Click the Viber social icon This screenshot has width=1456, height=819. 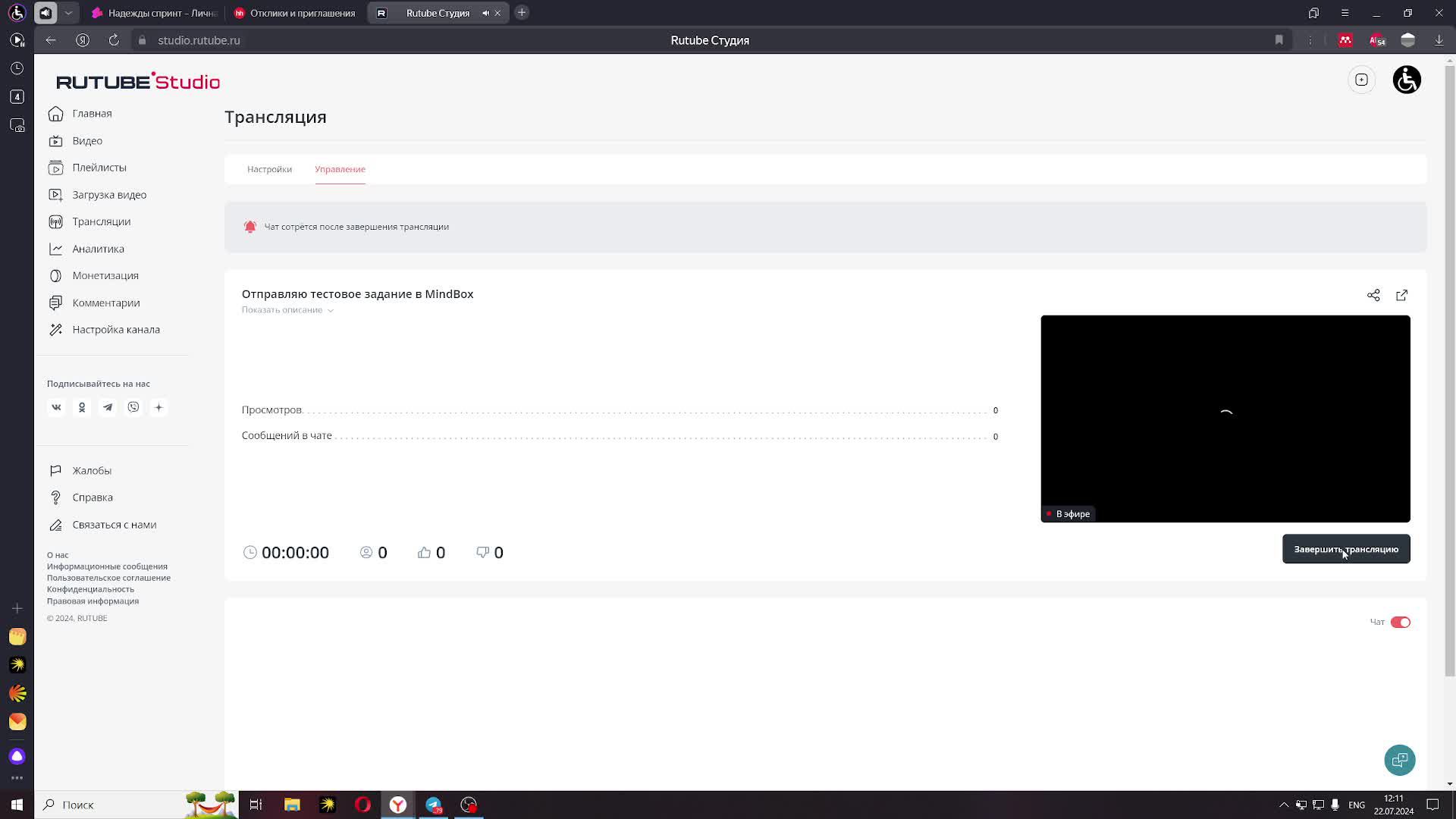[133, 407]
